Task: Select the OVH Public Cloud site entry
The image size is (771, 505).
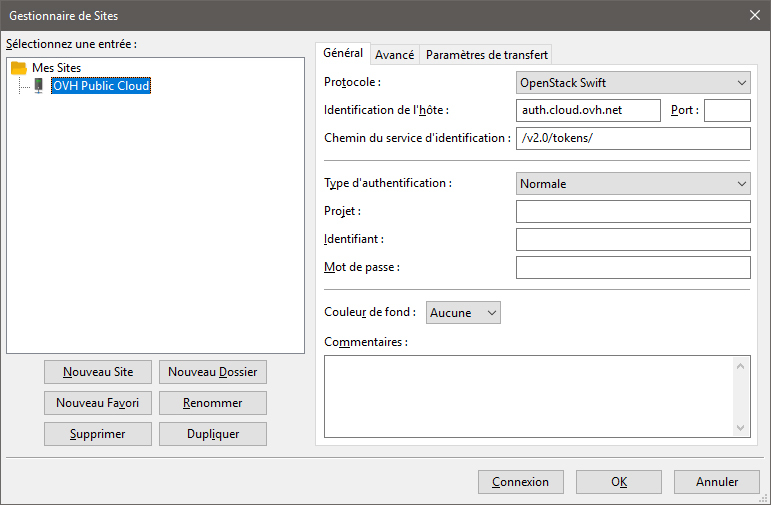Action: click(100, 86)
